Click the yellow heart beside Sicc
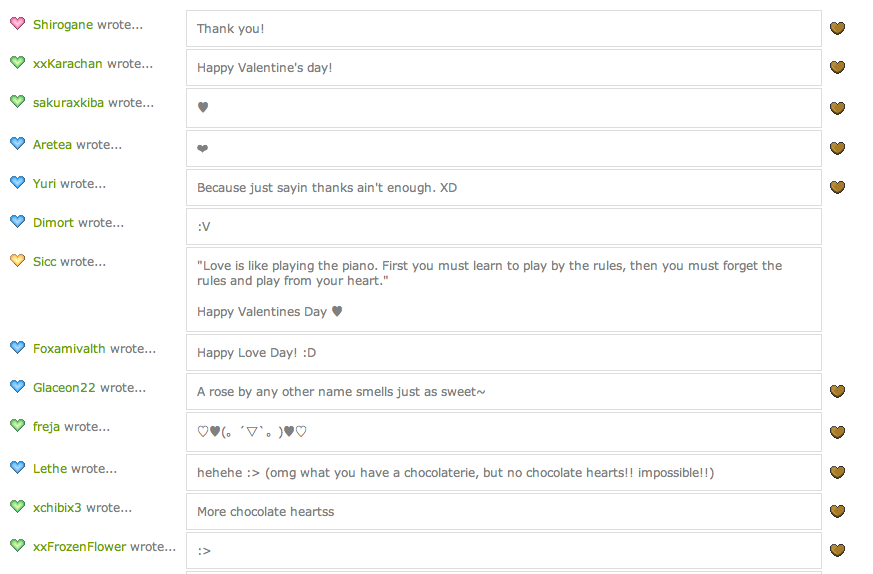The image size is (873, 574). (17, 261)
